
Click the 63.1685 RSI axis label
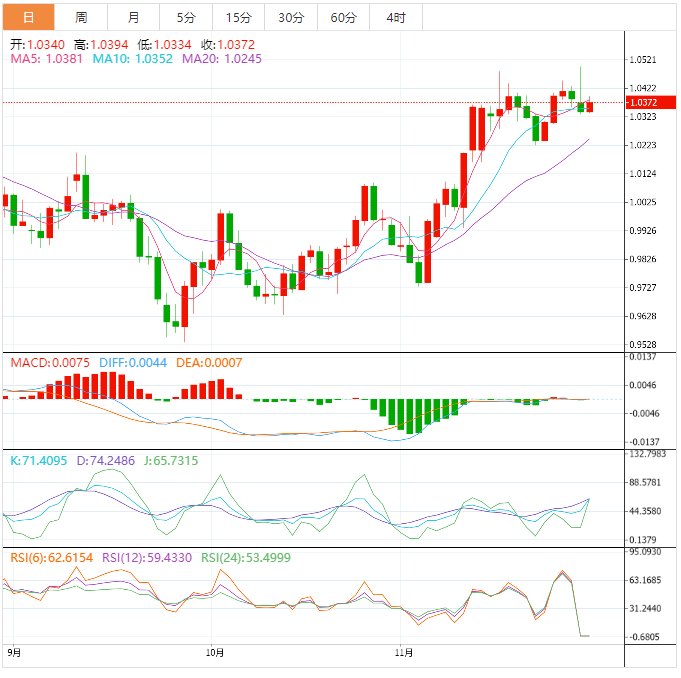point(645,580)
